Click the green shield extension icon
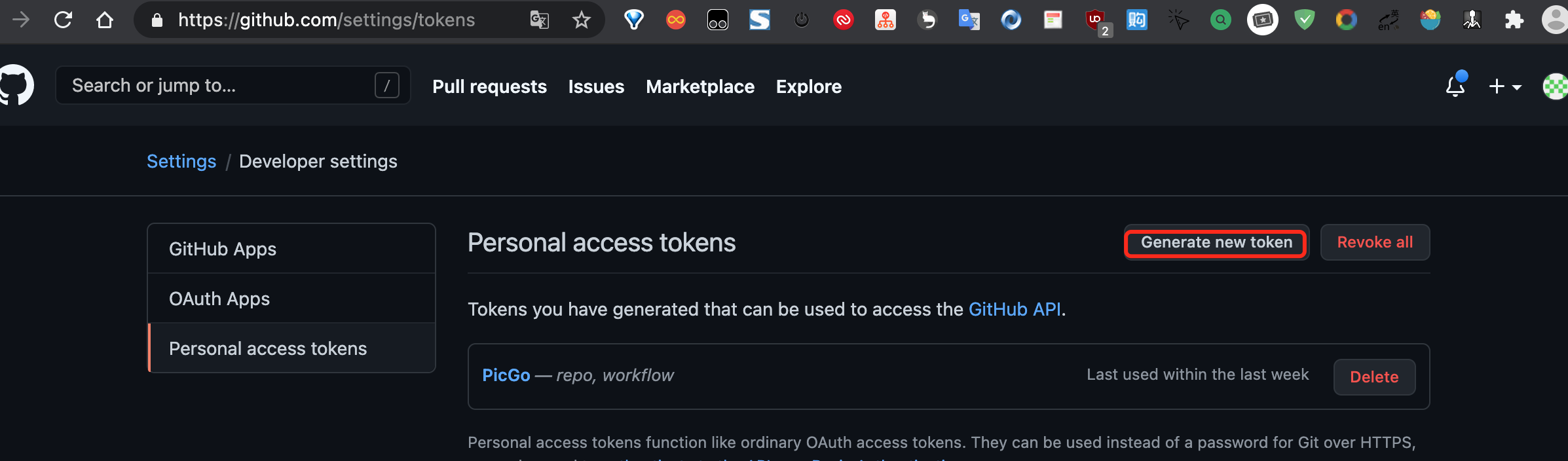Viewport: 1568px width, 461px height. point(1305,20)
